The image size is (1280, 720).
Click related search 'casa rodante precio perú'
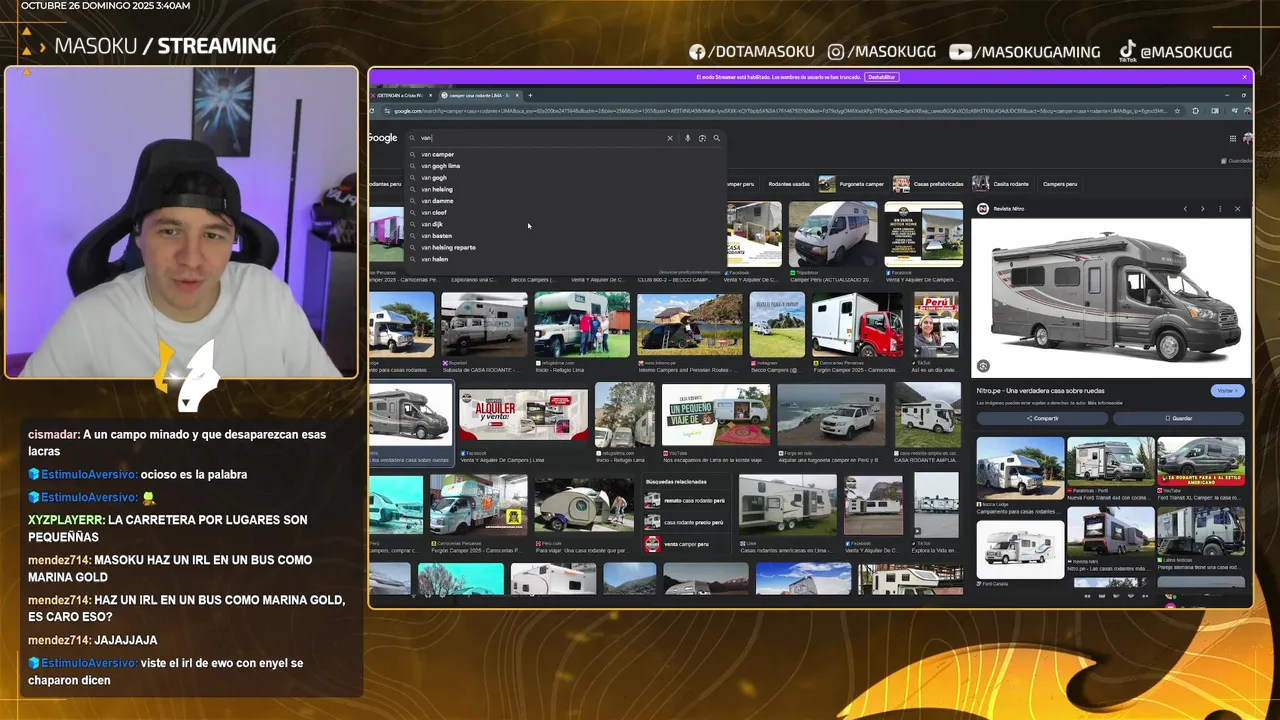[685, 522]
